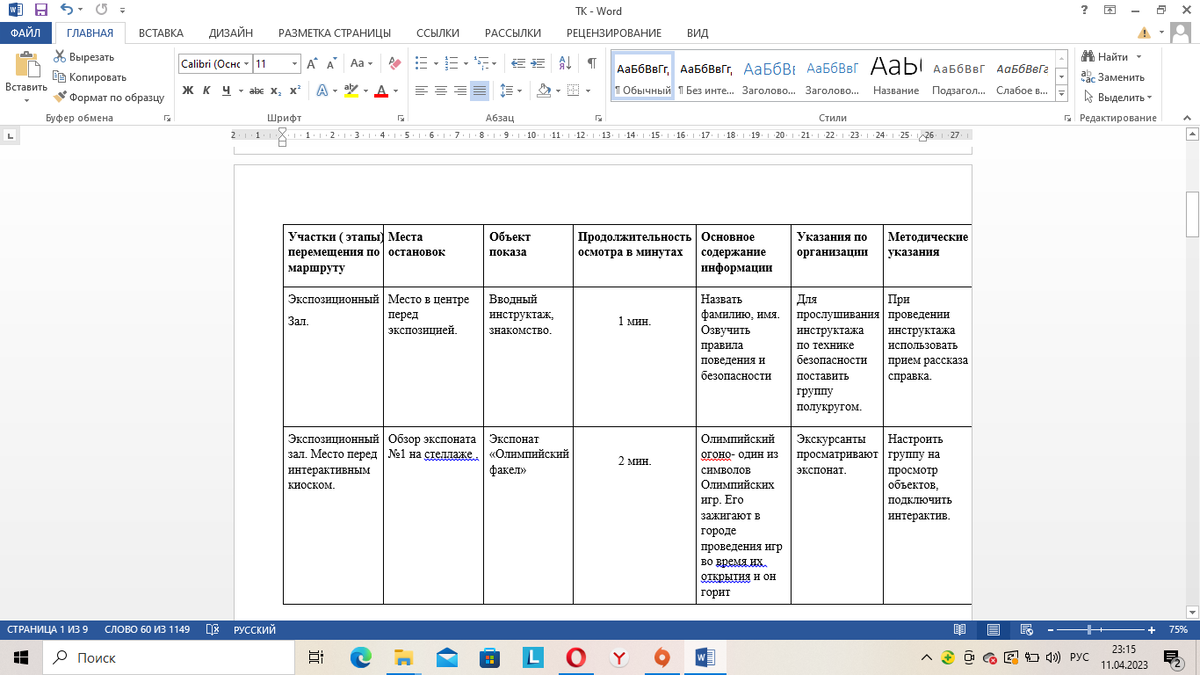Expand the Styles gallery more arrow
Screen dimensions: 1200x675
click(x=1061, y=94)
